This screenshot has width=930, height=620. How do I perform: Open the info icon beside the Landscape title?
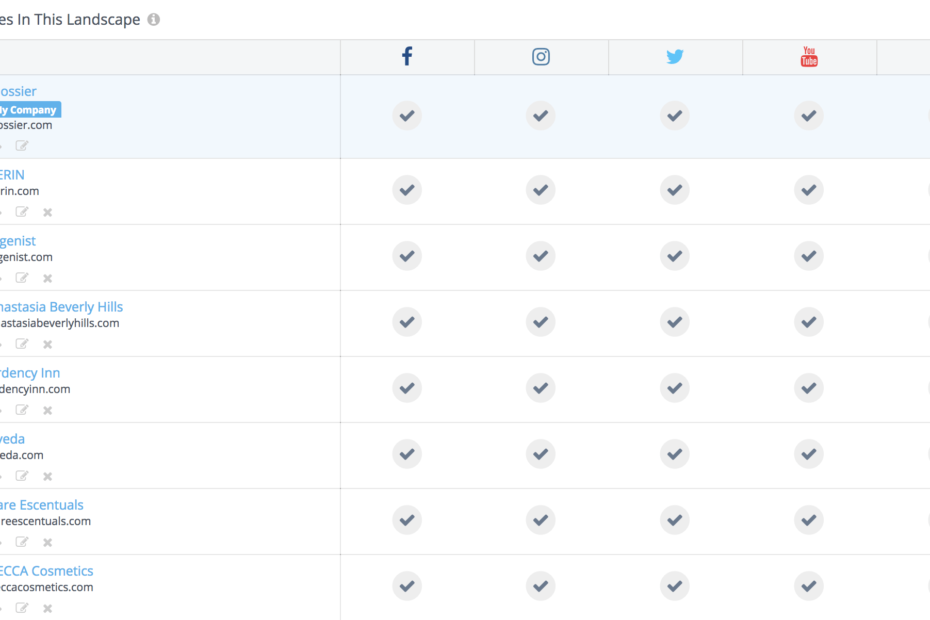tap(153, 20)
